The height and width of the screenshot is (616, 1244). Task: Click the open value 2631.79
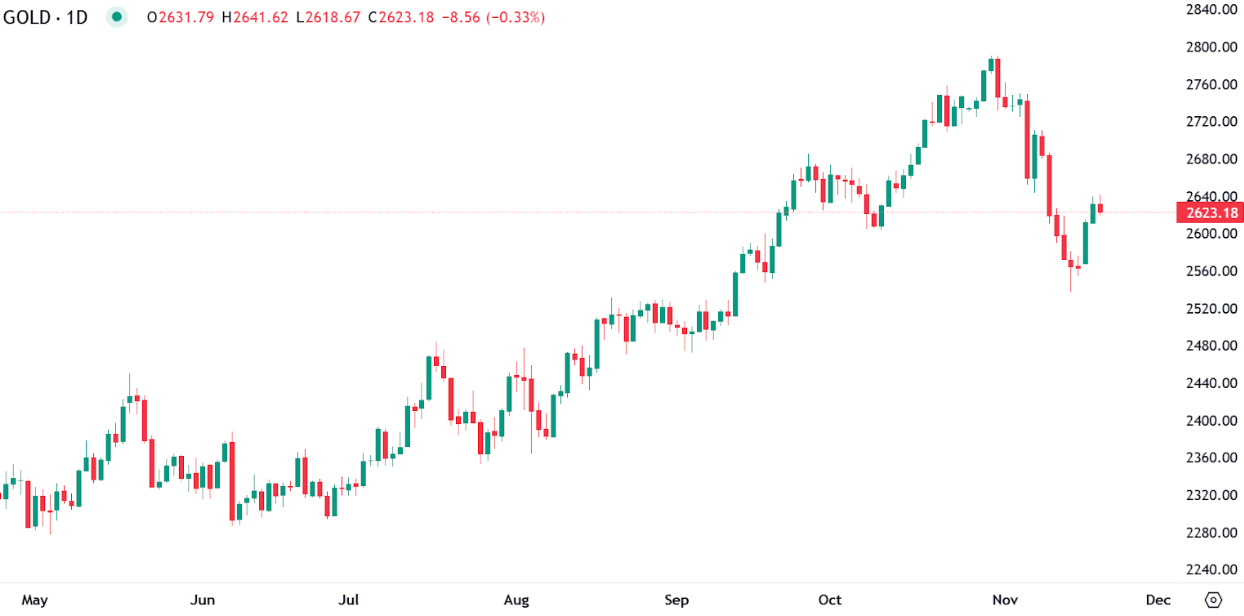[x=186, y=17]
